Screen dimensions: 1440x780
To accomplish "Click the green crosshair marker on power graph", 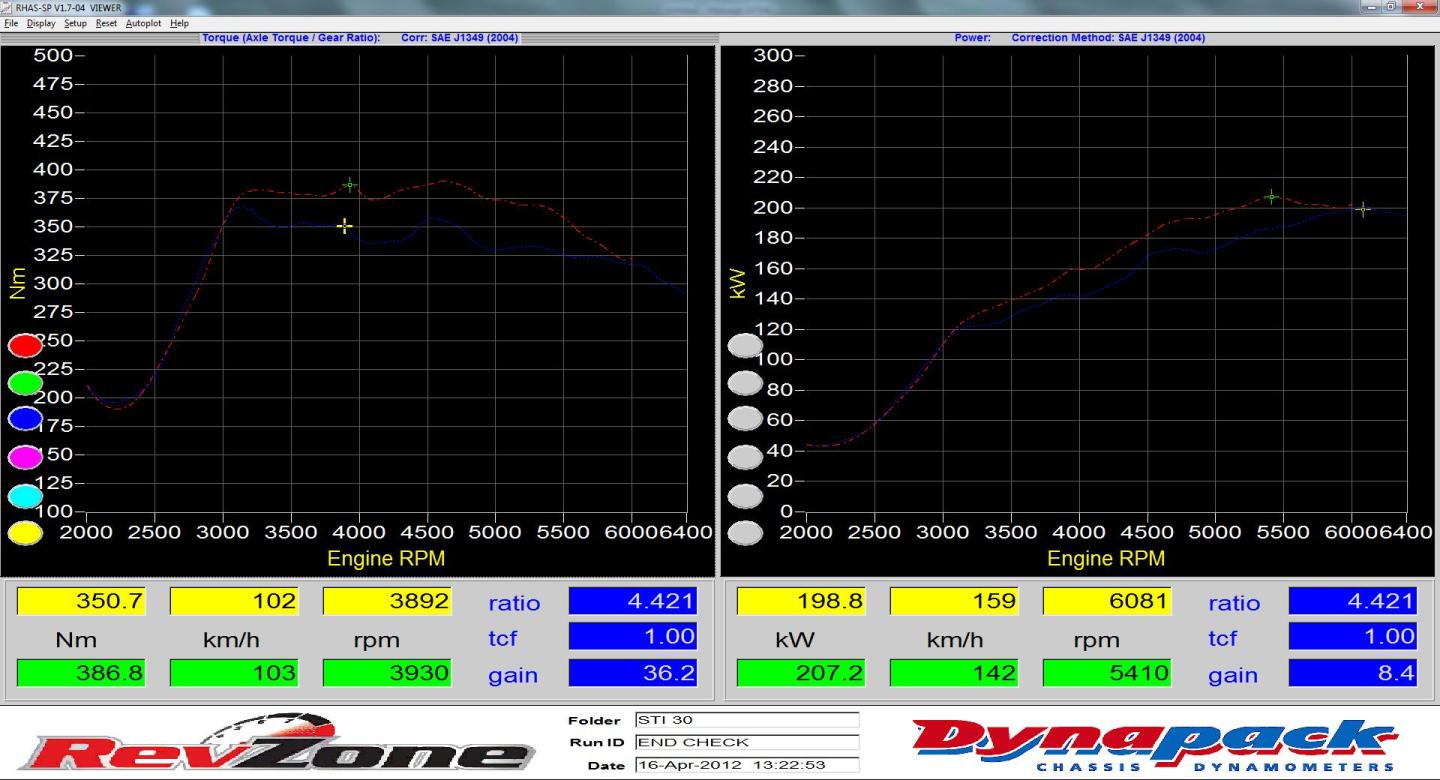I will tap(1271, 197).
